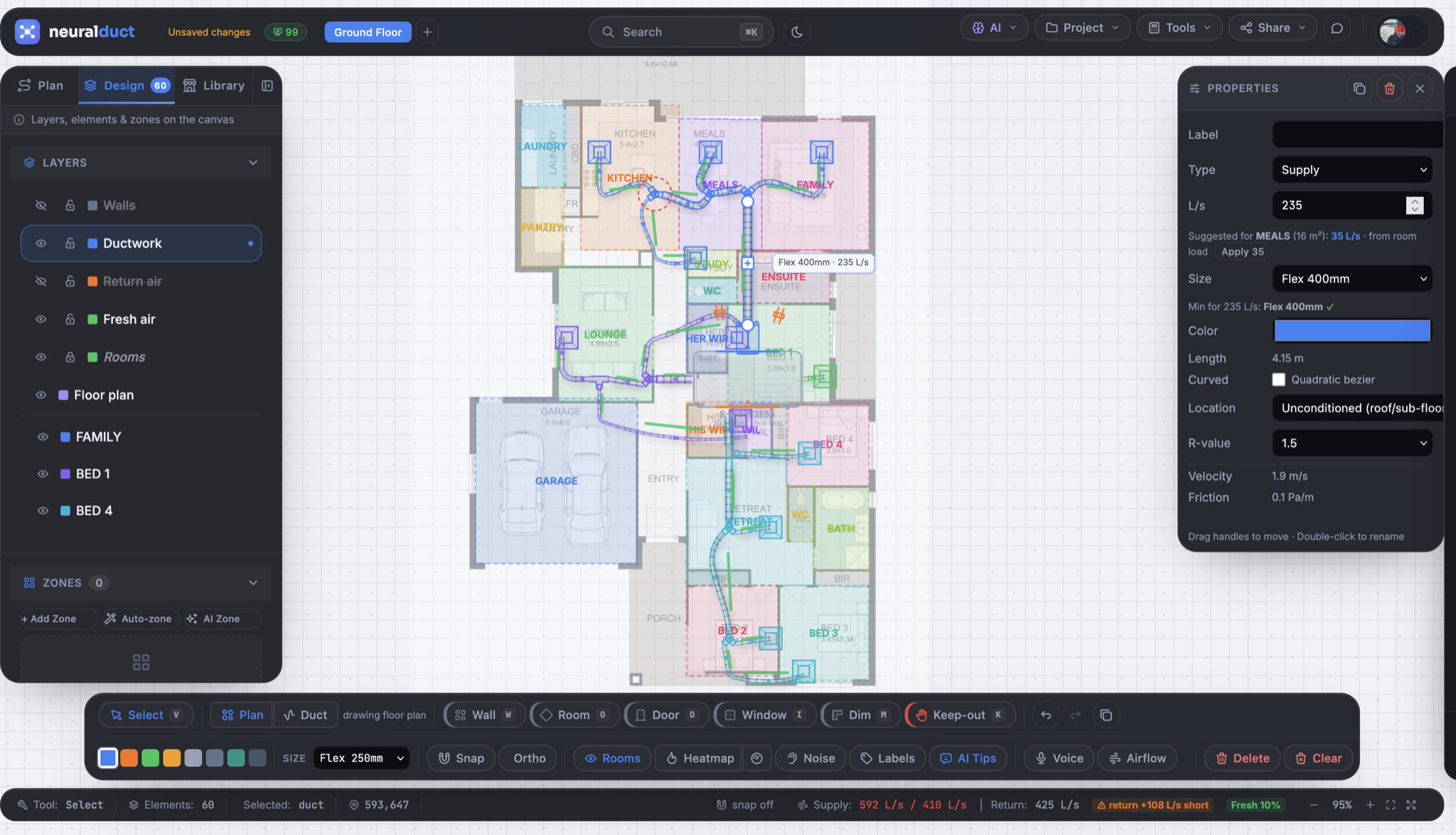The image size is (1456, 835).
Task: Click the Auto-zone button
Action: [138, 619]
